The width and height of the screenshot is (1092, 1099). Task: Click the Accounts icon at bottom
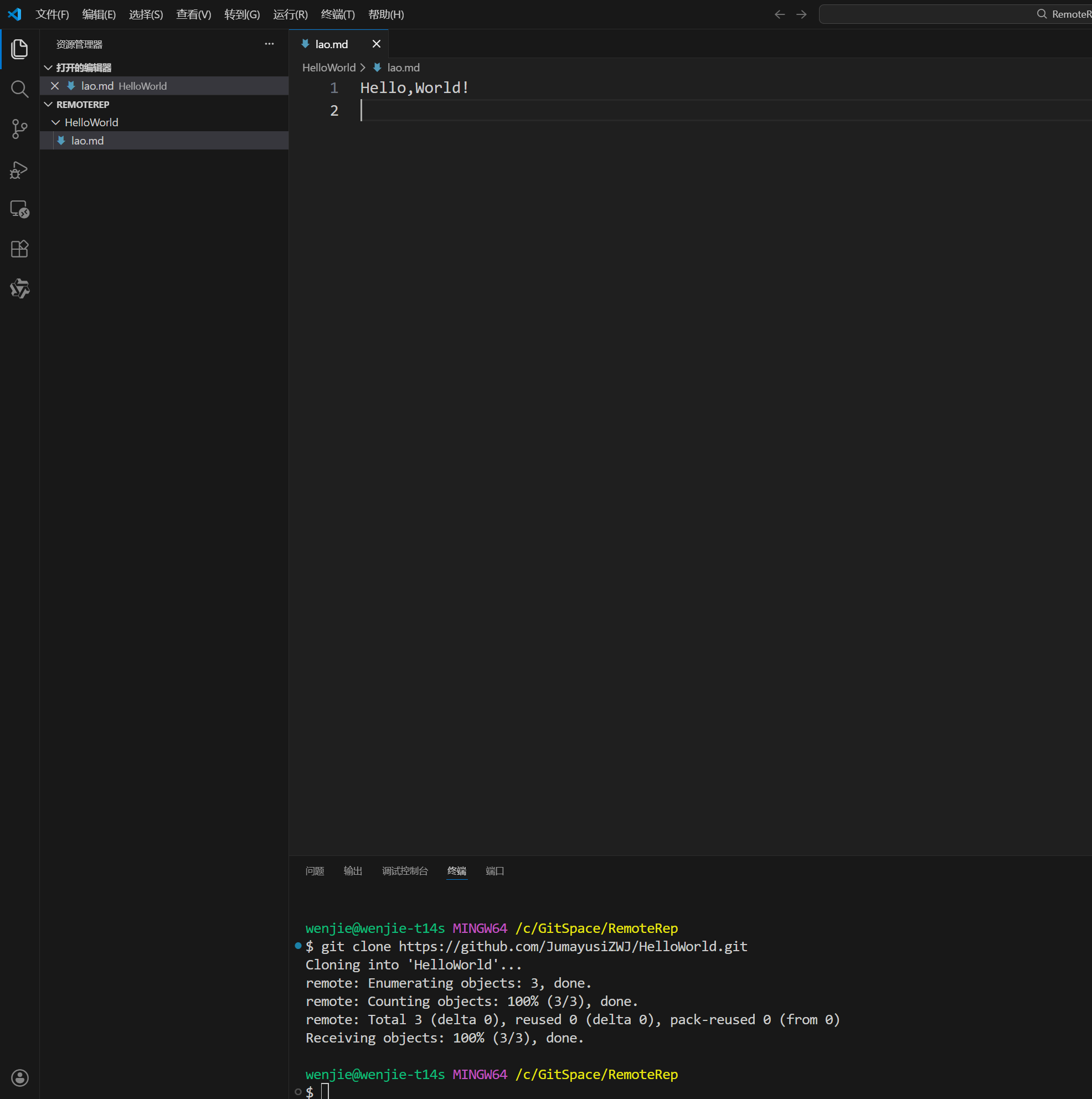[x=19, y=1077]
